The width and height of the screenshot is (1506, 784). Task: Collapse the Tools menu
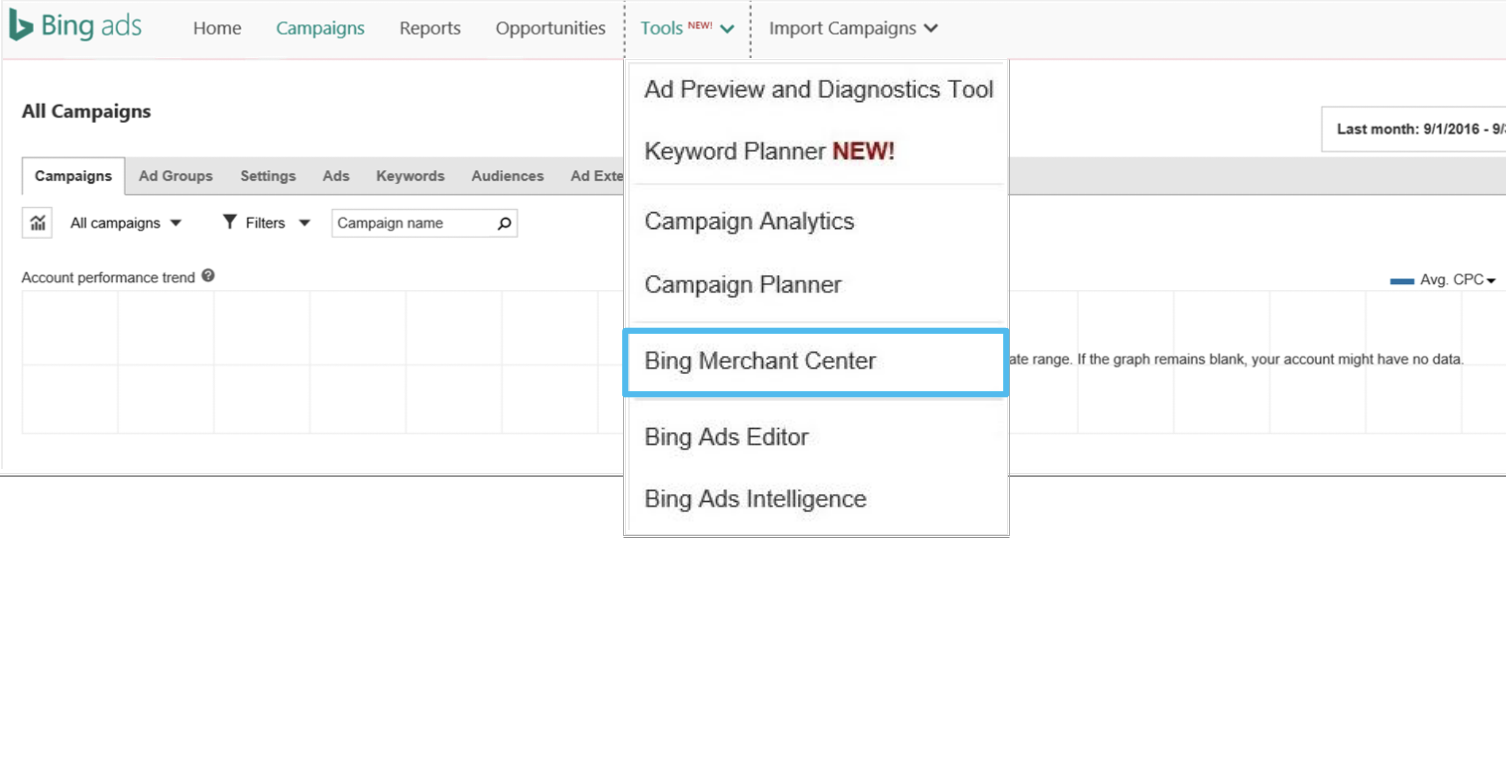point(687,28)
